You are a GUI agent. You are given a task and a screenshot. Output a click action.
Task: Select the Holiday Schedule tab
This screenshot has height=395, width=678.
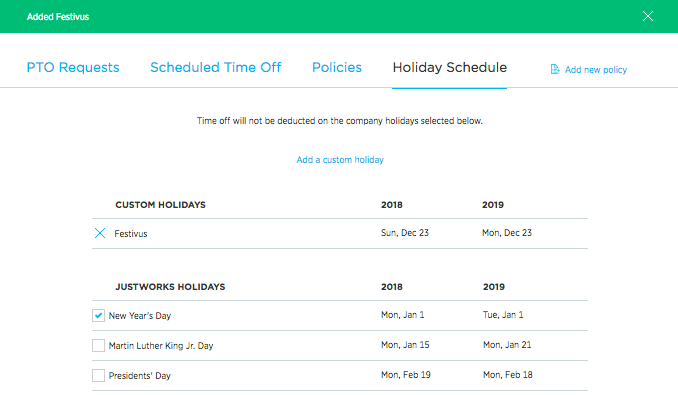(x=449, y=67)
